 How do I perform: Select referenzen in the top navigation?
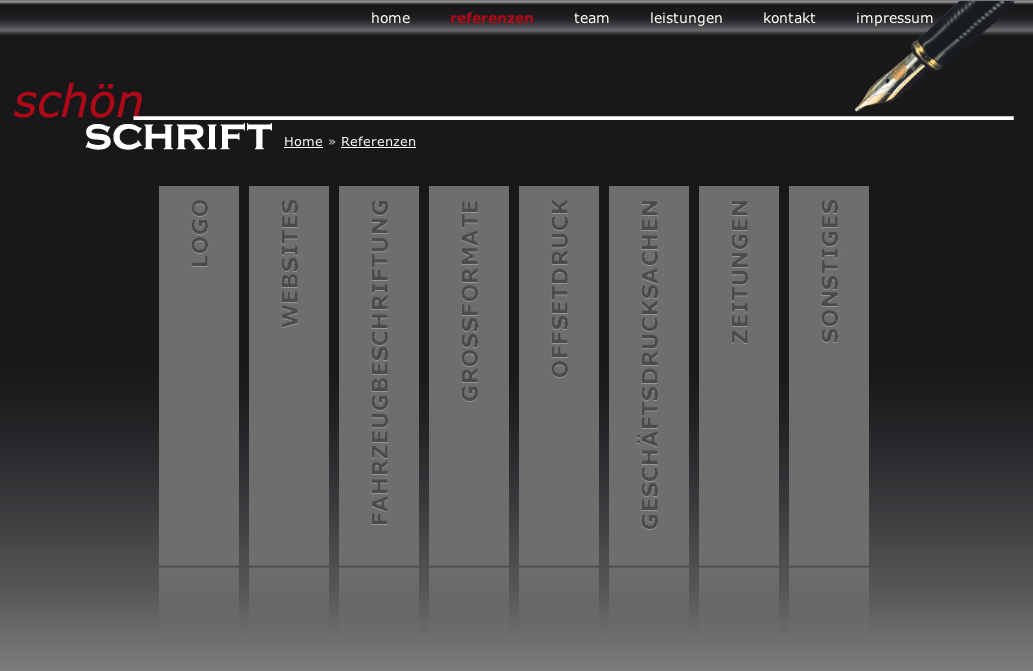pos(491,18)
